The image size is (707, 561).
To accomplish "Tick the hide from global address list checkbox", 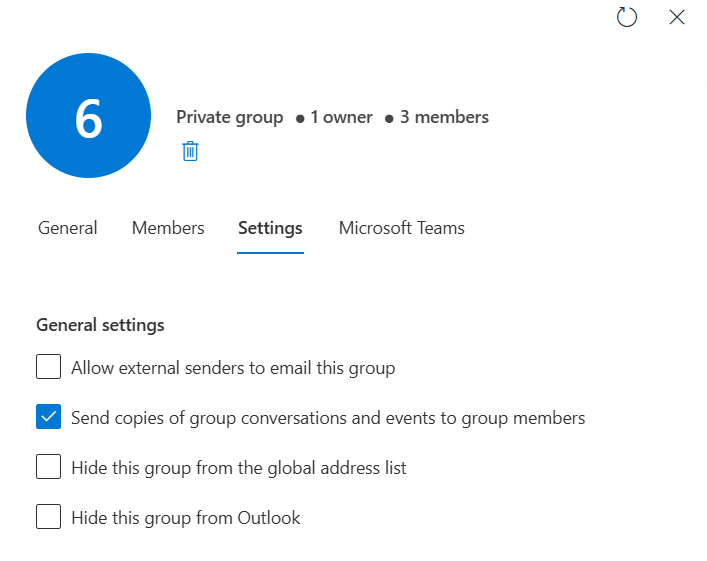I will 49,467.
